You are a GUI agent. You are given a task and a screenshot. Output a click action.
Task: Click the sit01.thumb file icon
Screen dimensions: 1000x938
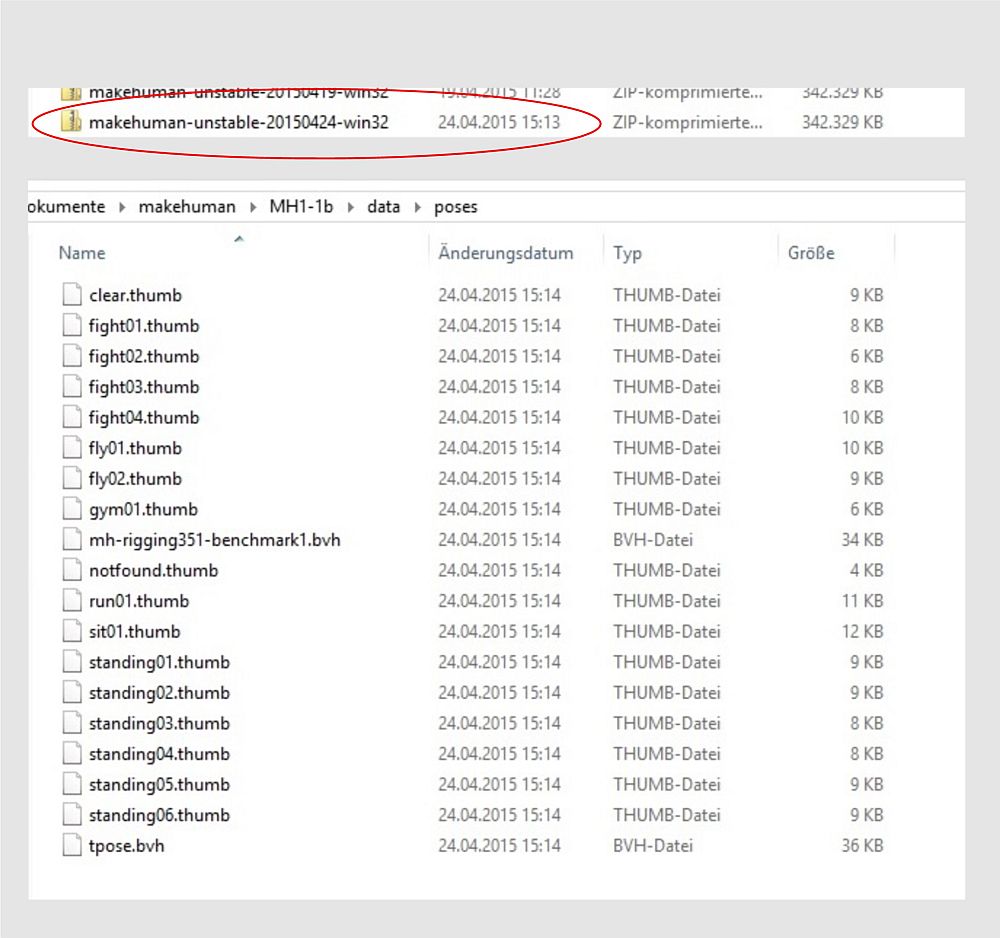[x=72, y=631]
